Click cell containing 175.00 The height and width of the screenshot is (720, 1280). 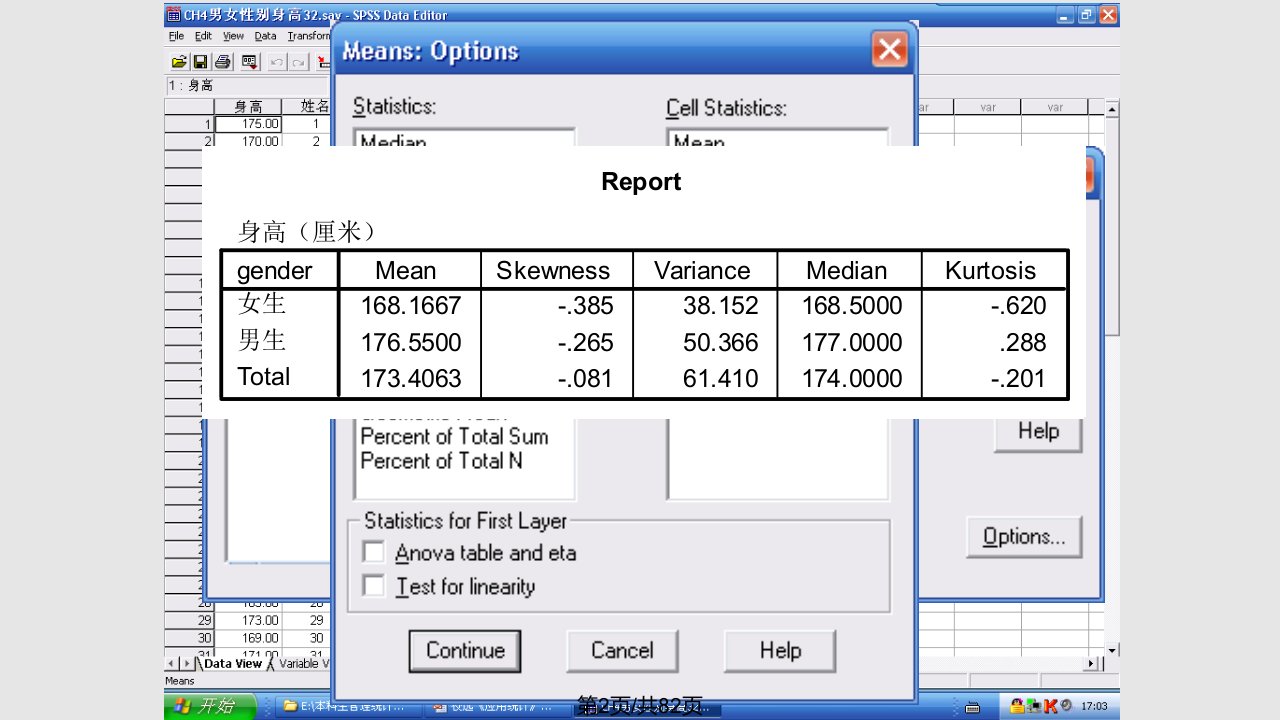tap(248, 124)
